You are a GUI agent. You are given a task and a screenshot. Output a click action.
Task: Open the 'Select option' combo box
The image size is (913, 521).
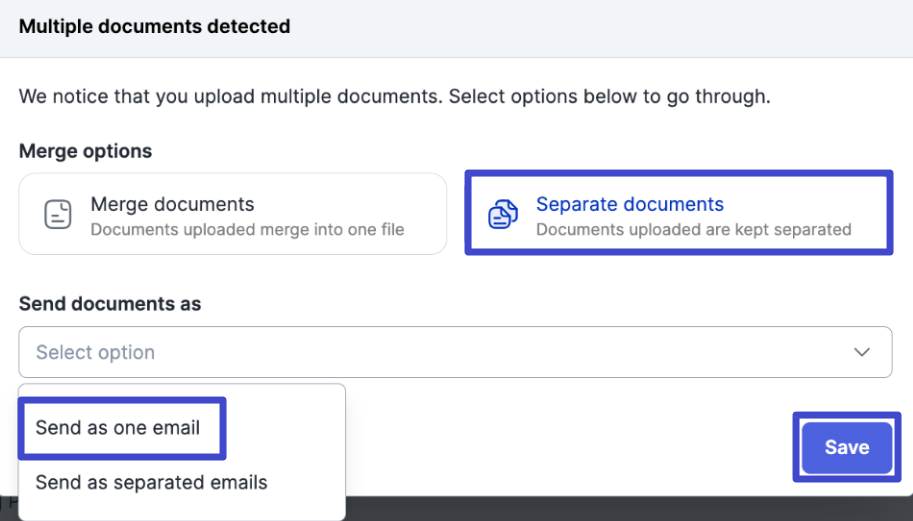point(455,352)
